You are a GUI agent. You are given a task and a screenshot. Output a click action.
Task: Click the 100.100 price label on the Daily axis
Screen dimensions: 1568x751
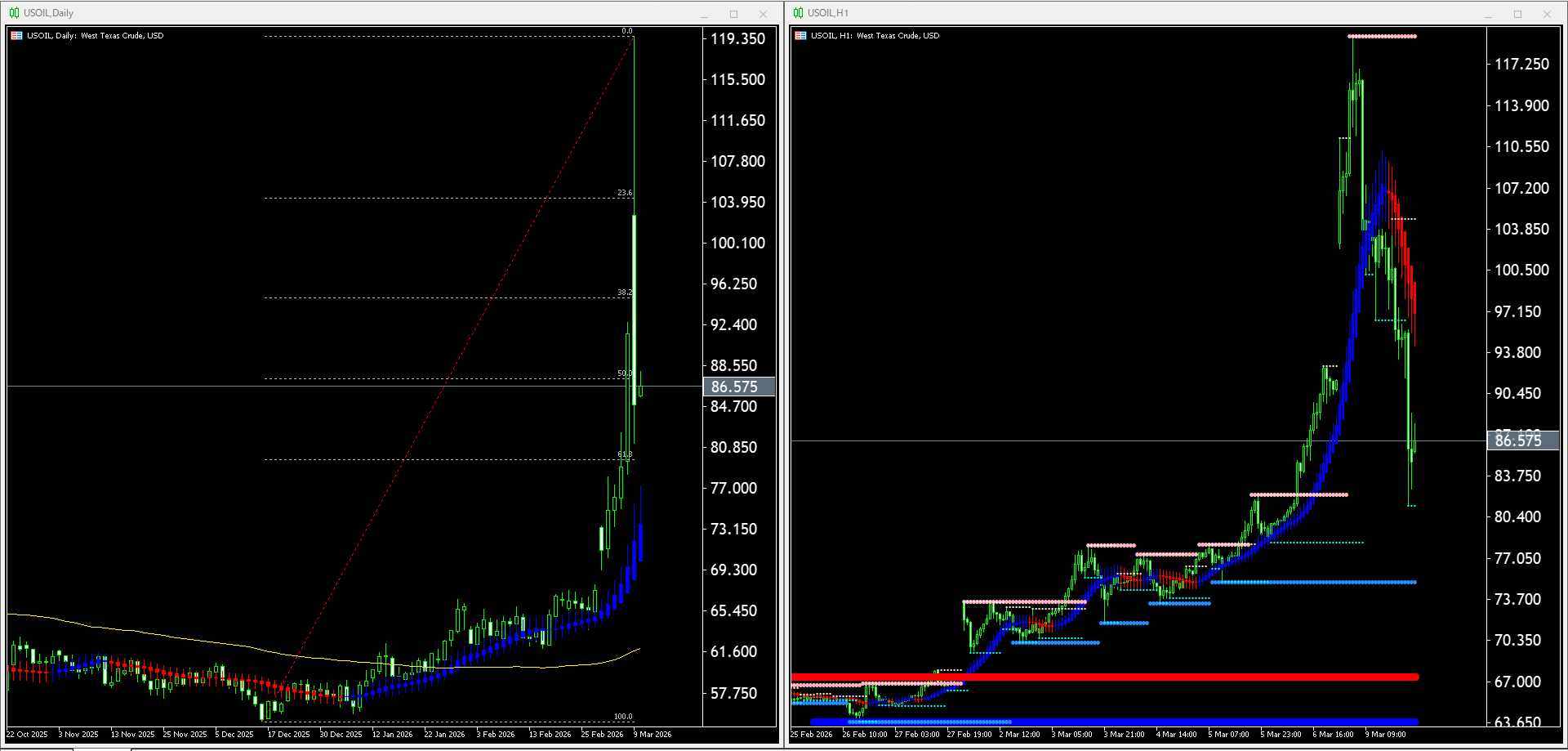tap(737, 243)
